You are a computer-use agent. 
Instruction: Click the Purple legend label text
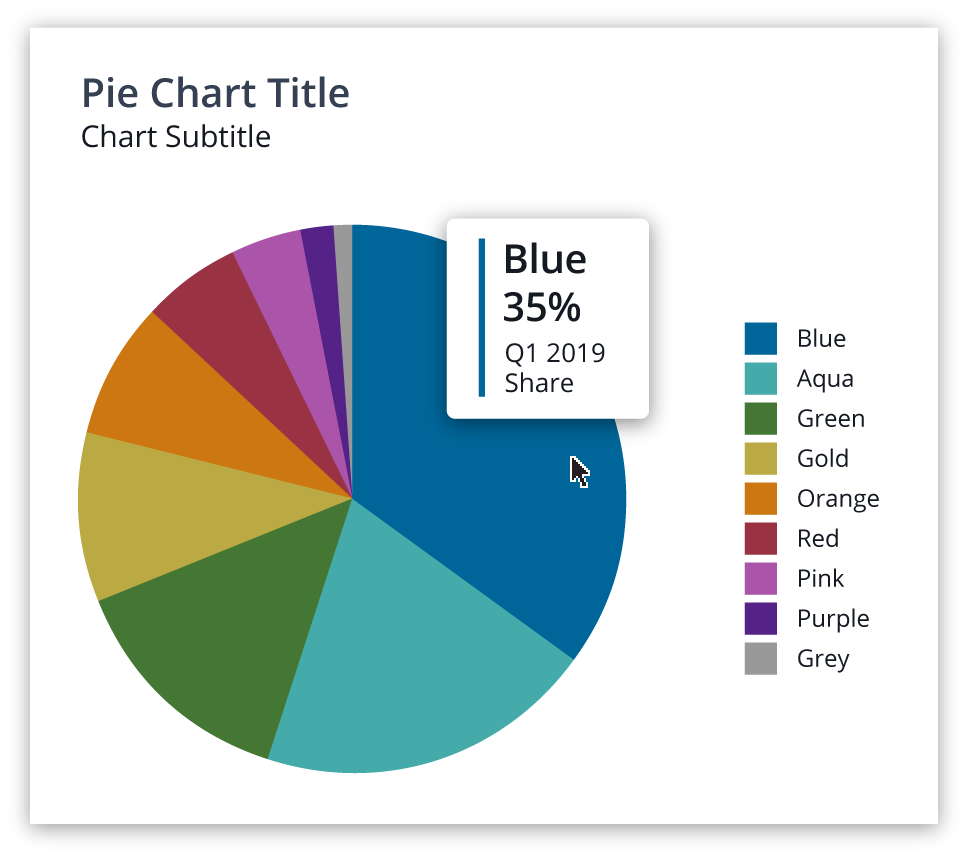click(x=833, y=618)
